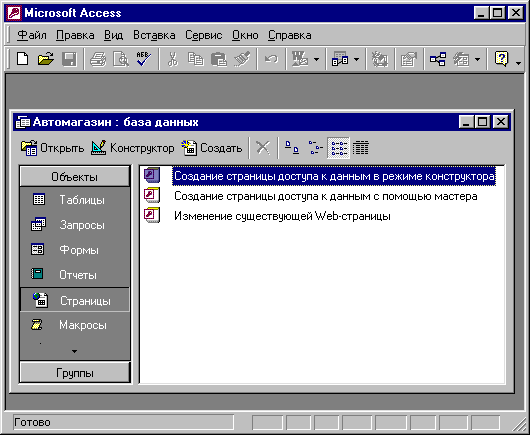The height and width of the screenshot is (435, 530).
Task: Click the Undo arrow icon
Action: [271, 59]
